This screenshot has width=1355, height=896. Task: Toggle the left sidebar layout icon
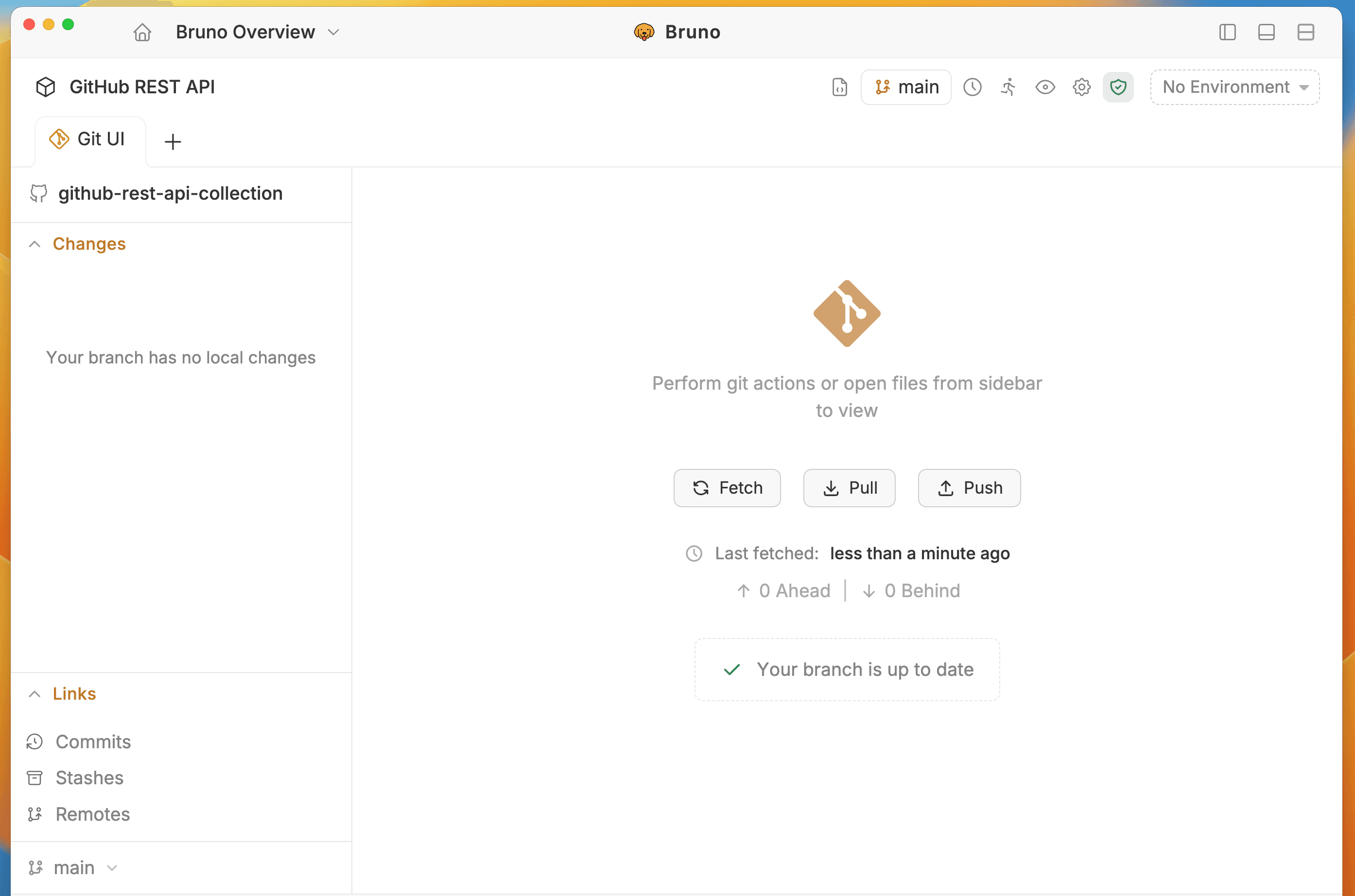[1227, 32]
